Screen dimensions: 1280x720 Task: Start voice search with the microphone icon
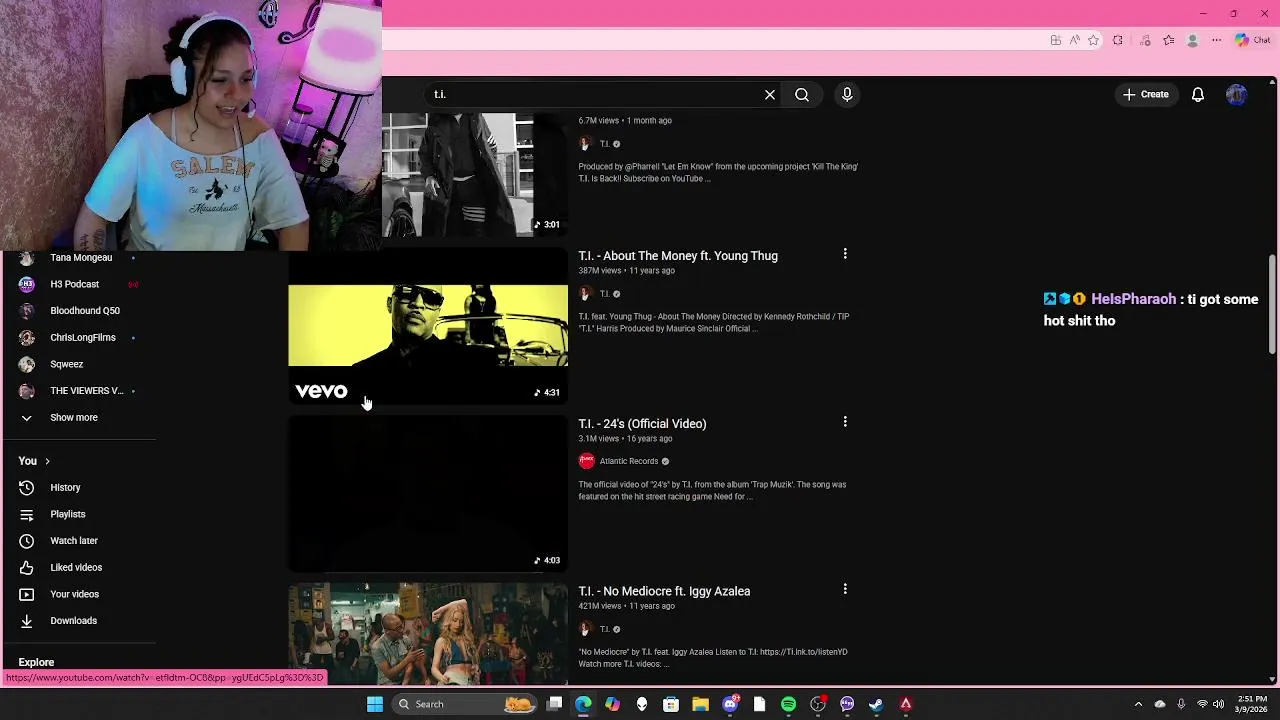point(847,94)
